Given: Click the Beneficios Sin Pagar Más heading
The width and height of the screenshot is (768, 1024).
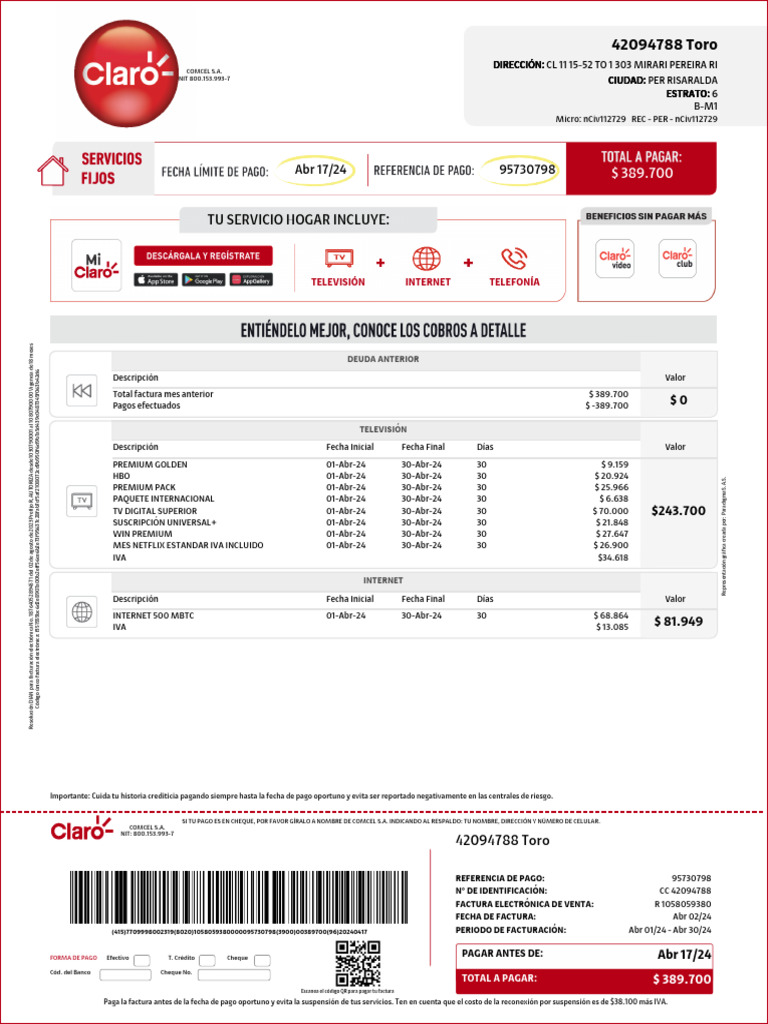Looking at the screenshot, I should click(645, 216).
